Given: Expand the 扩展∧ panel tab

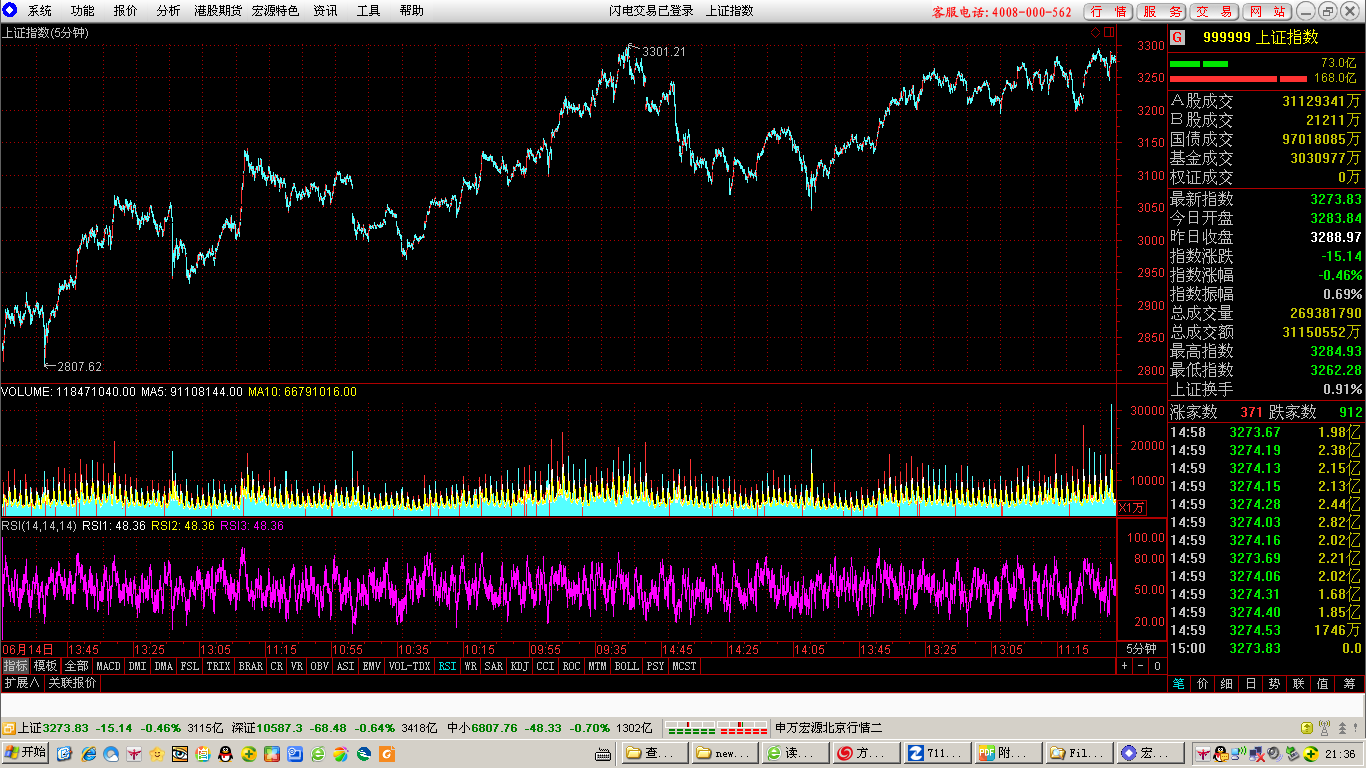Looking at the screenshot, I should pos(21,683).
